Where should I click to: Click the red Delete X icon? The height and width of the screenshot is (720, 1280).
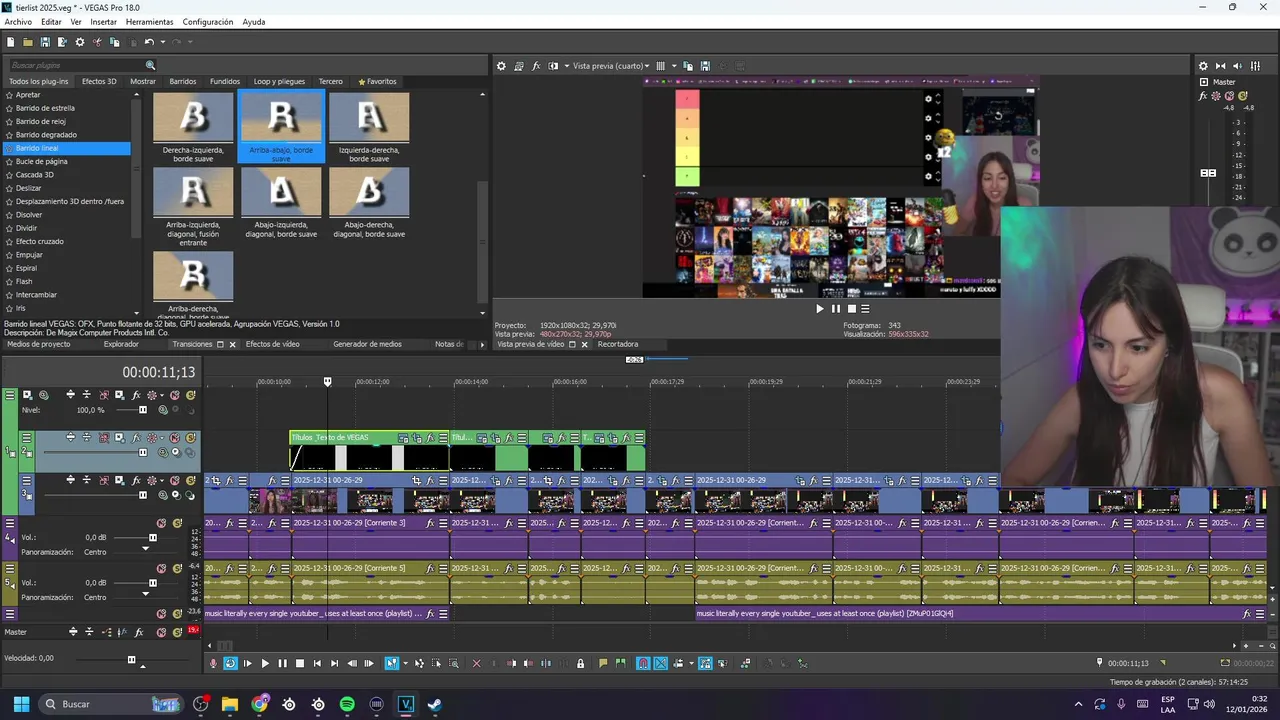[476, 663]
